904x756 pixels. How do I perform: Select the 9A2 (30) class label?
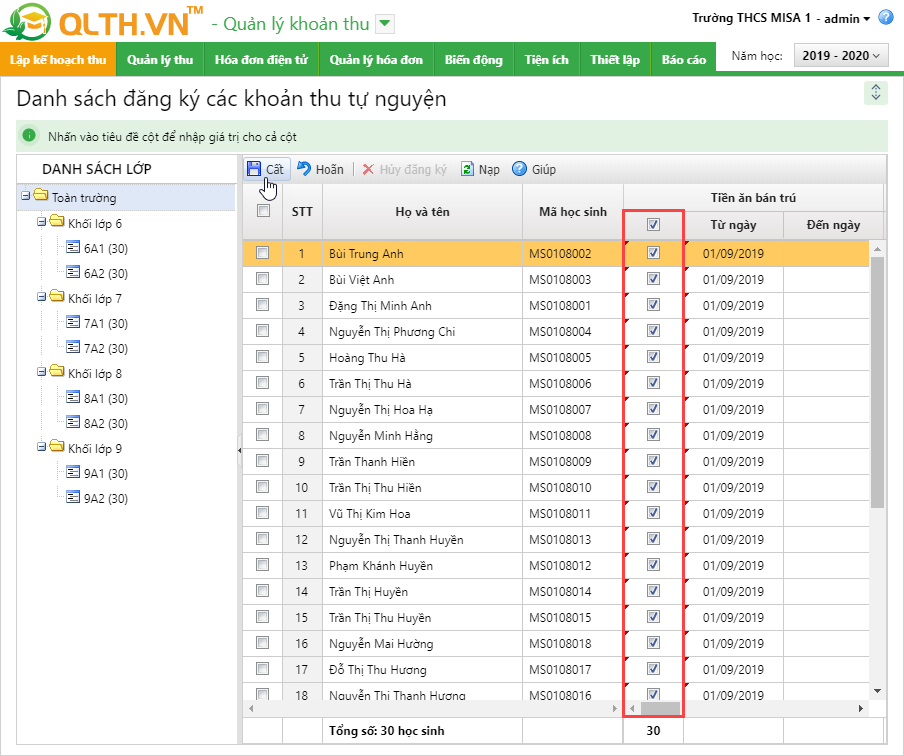click(106, 498)
